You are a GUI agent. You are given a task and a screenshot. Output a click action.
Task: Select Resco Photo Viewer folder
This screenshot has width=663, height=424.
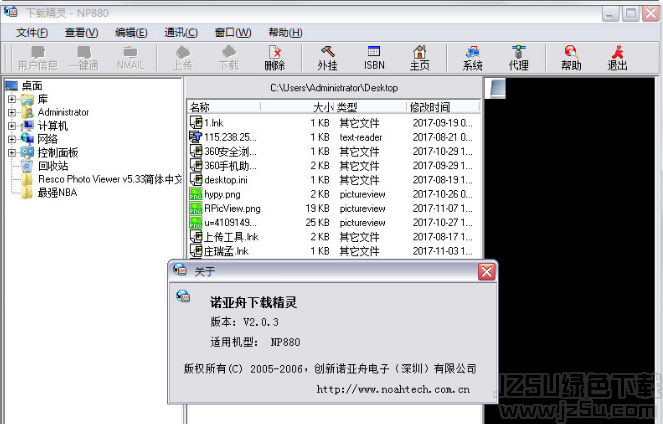pos(110,179)
